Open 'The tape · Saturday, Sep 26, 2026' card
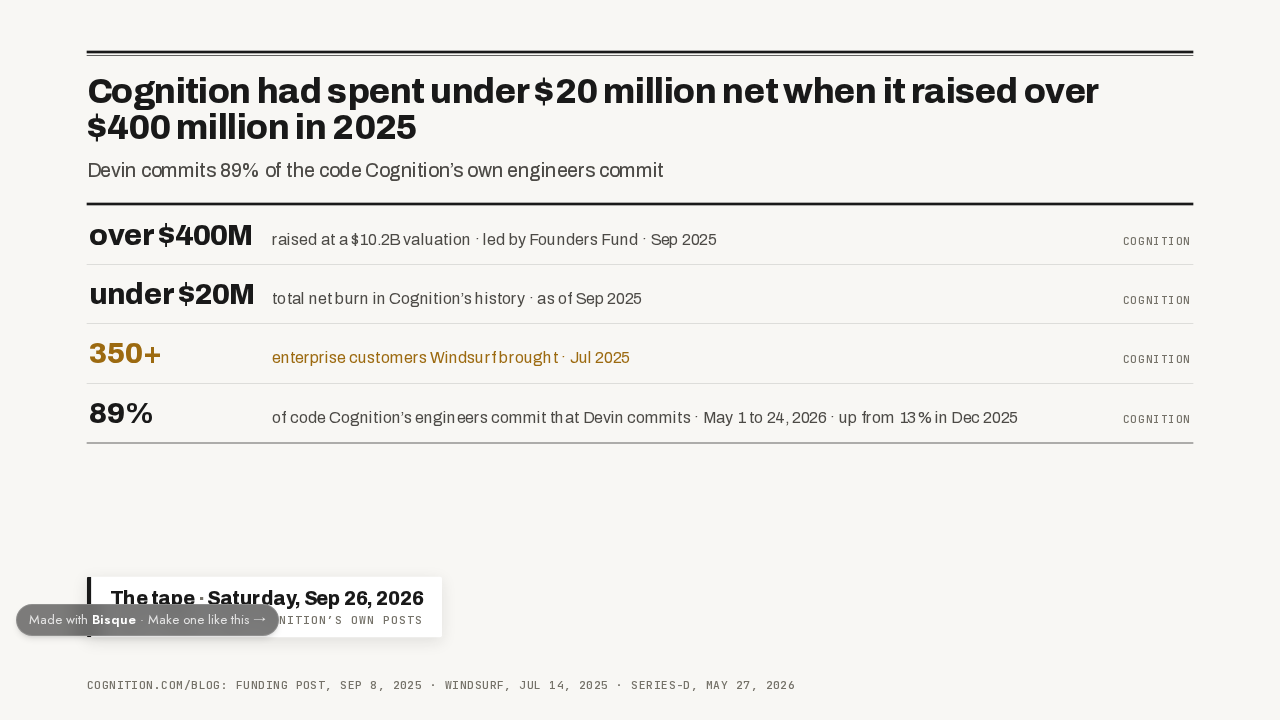 pos(264,606)
